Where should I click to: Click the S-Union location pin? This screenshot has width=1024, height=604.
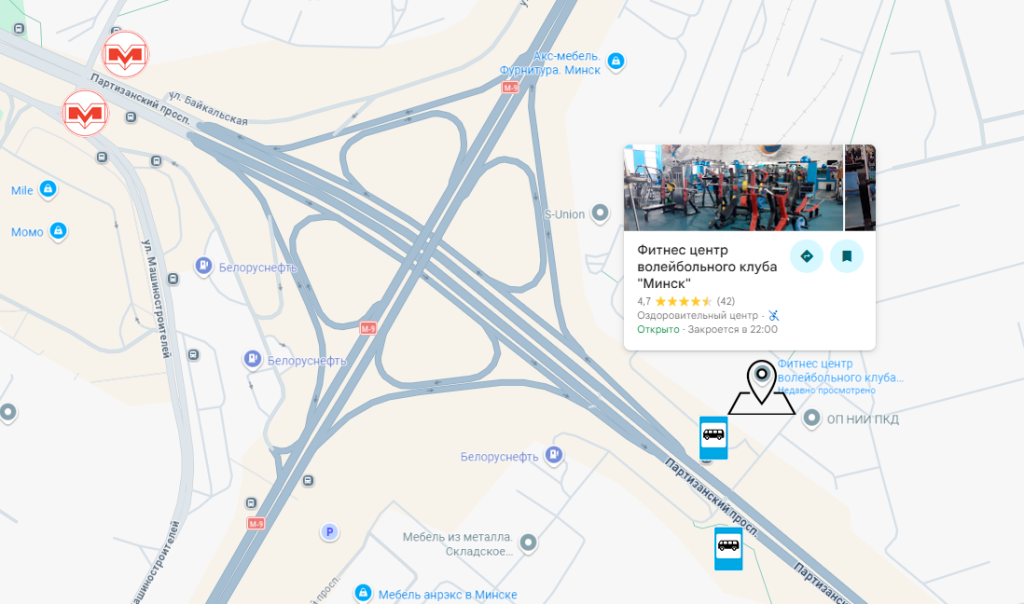click(600, 214)
